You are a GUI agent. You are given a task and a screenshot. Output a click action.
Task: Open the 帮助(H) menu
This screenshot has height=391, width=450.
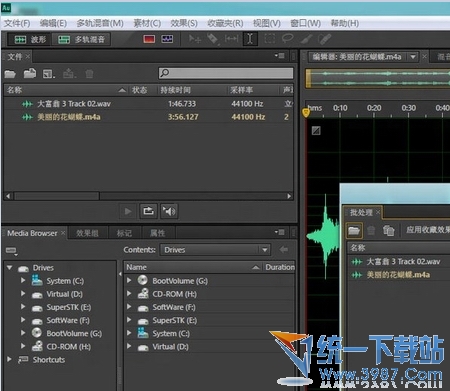345,23
